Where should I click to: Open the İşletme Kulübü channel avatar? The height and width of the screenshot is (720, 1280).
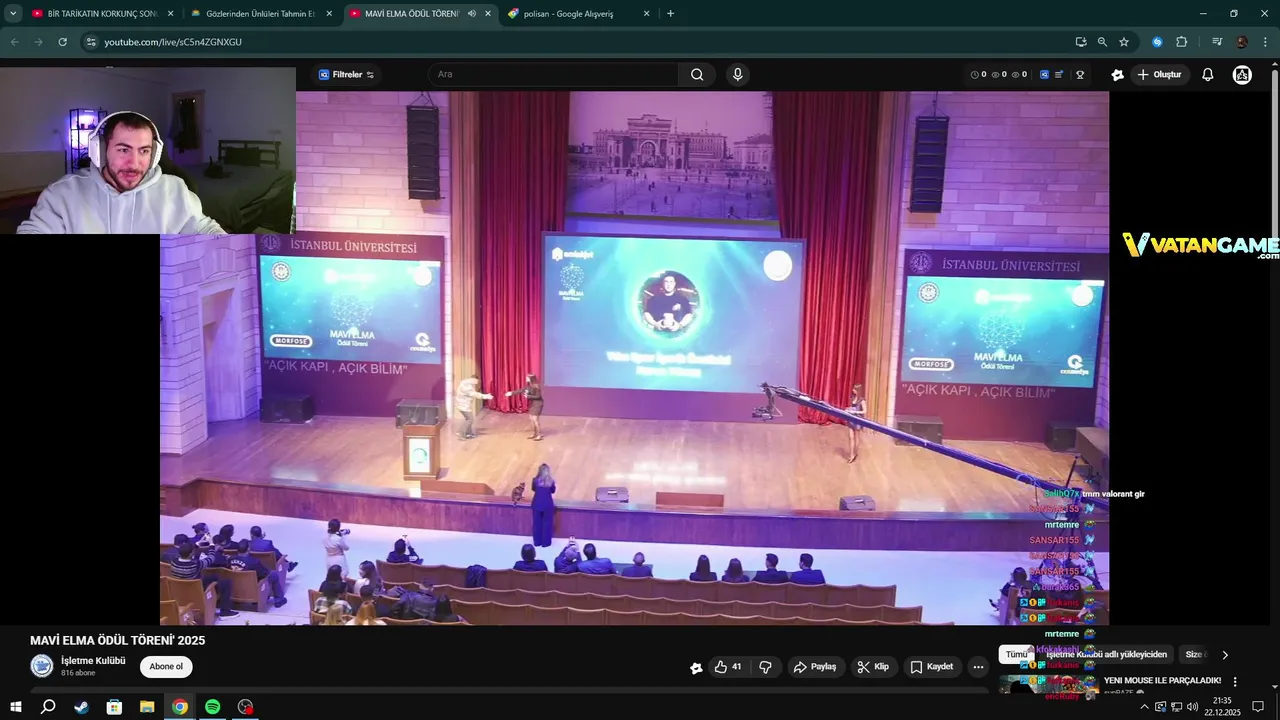coord(42,666)
